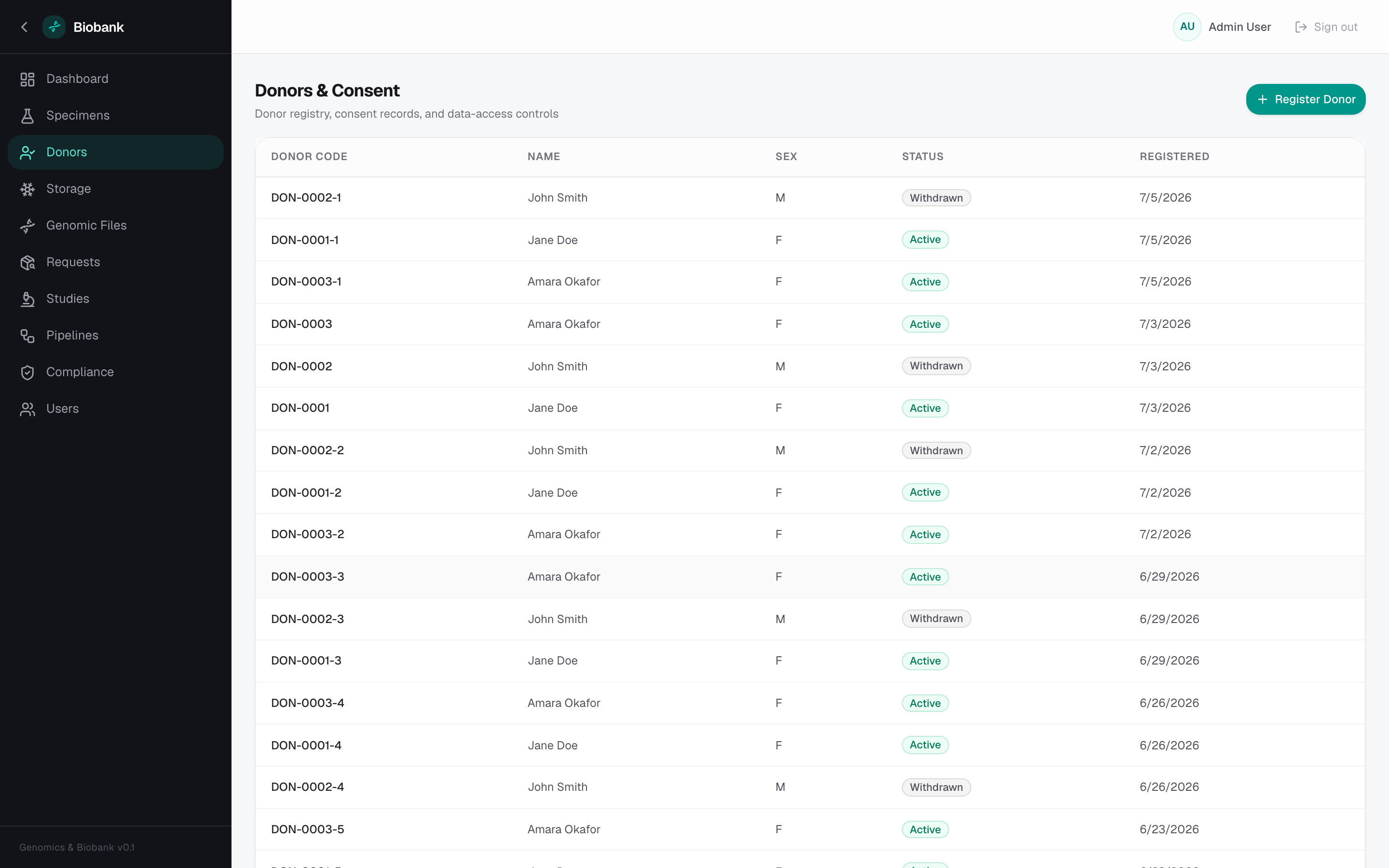Click the Storage snowflake icon
Screen dimensions: 1389x868
pos(27,189)
